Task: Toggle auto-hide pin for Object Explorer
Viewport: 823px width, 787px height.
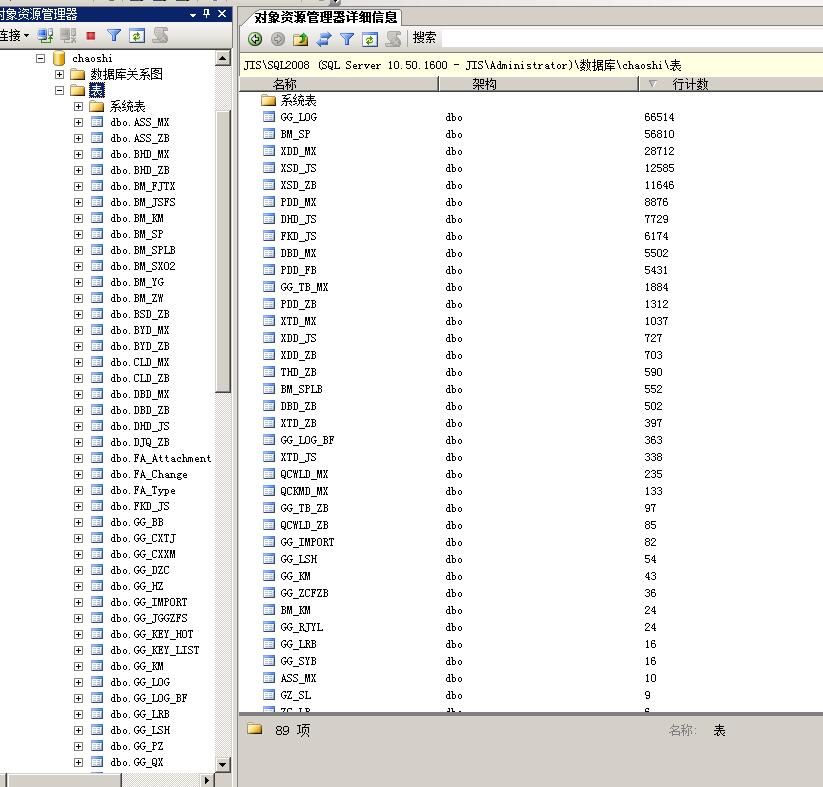Action: click(207, 14)
